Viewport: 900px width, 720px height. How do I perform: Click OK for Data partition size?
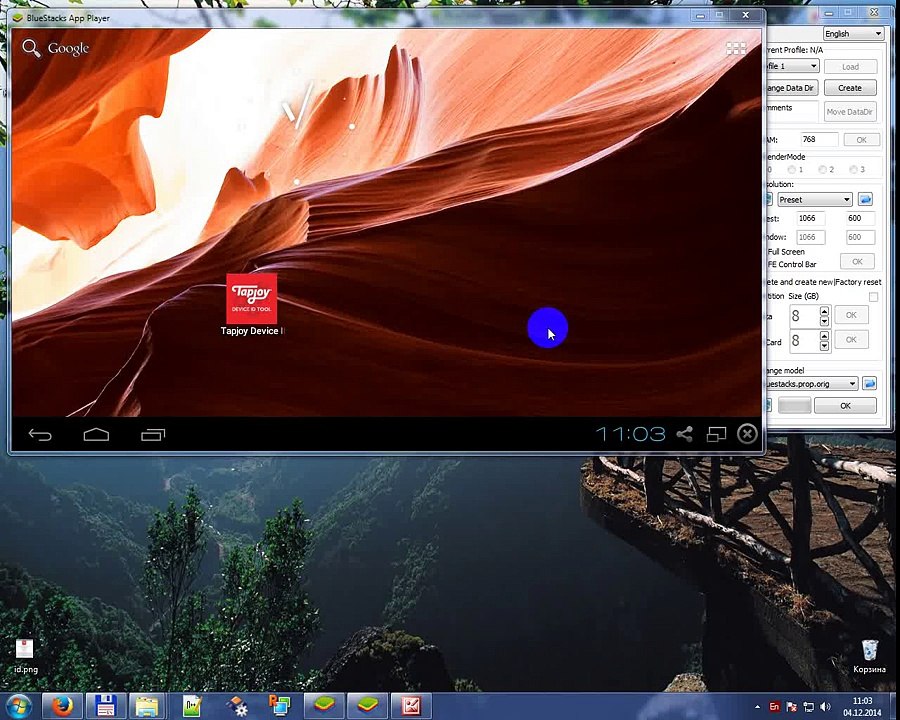pos(851,315)
